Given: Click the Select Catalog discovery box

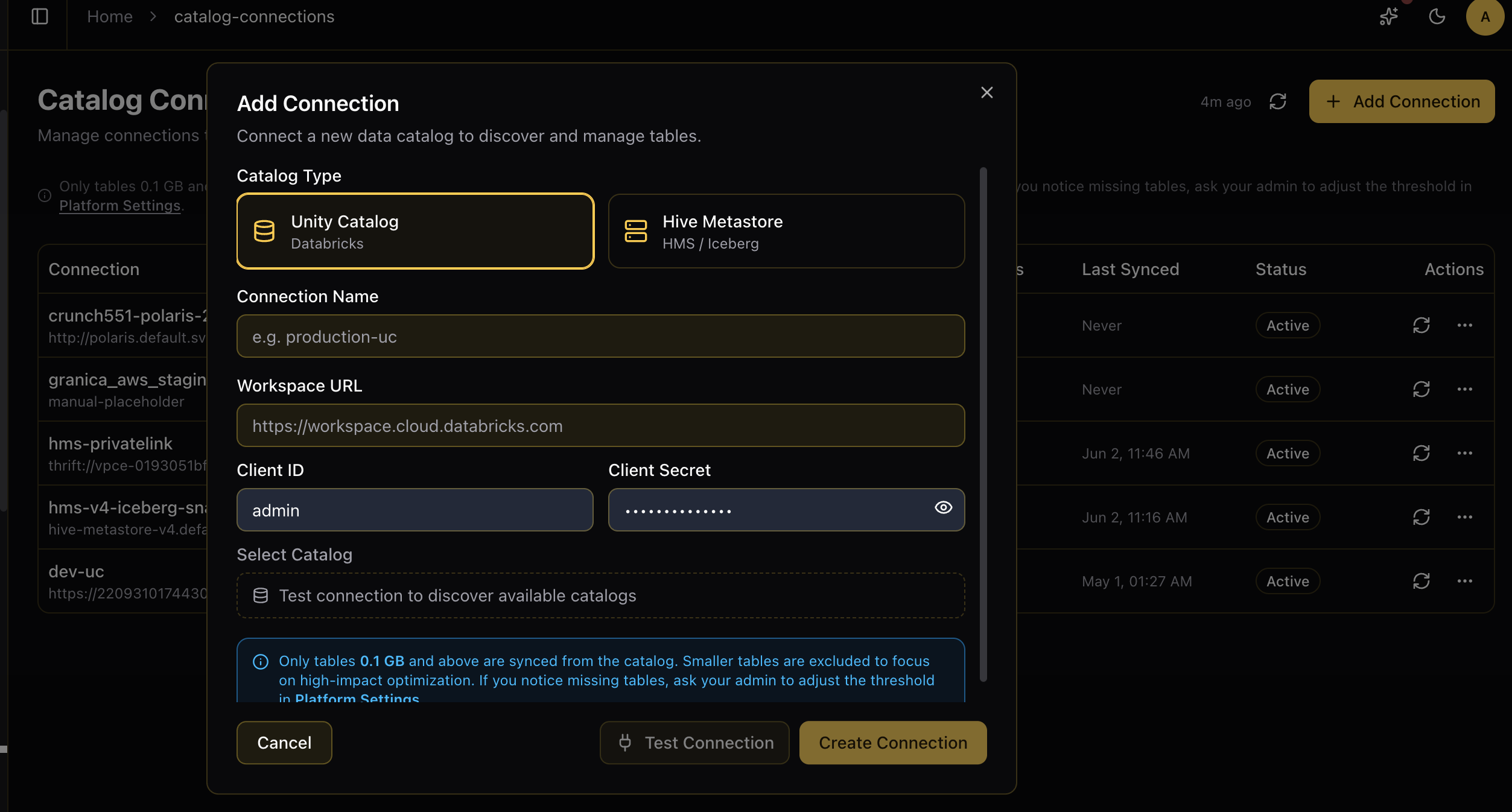Looking at the screenshot, I should tap(600, 595).
